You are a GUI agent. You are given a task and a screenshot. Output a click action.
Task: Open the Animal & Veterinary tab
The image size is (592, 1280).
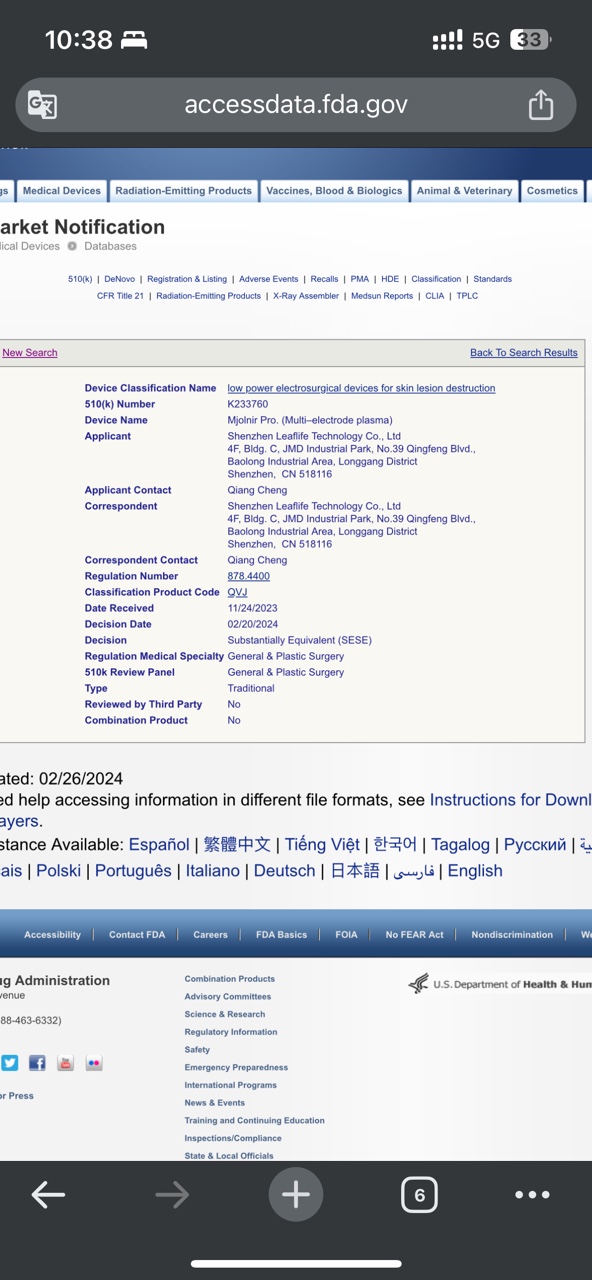[x=464, y=191]
